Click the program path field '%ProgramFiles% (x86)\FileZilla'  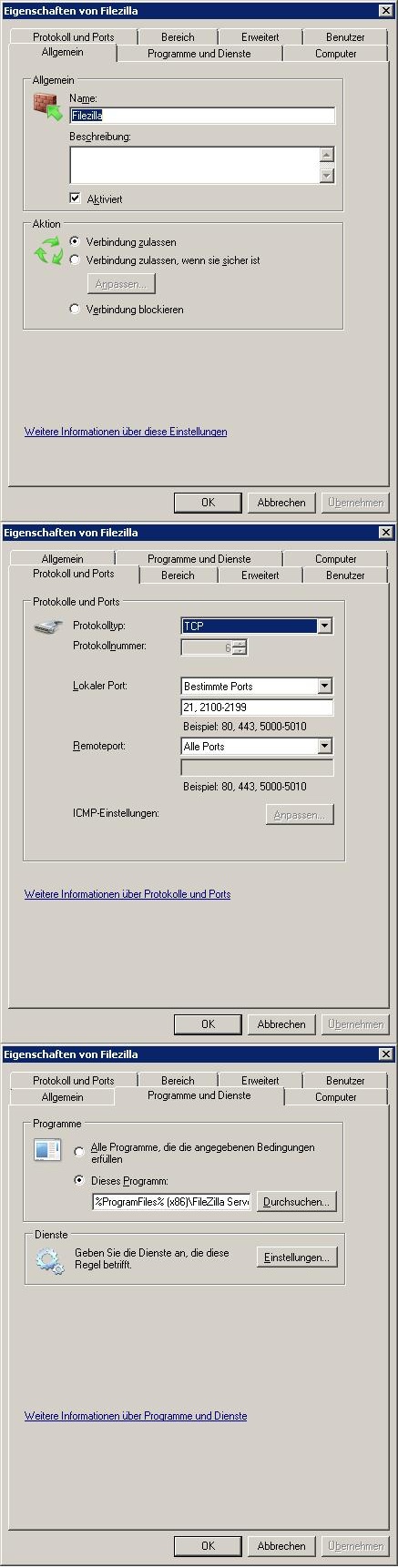click(172, 1202)
